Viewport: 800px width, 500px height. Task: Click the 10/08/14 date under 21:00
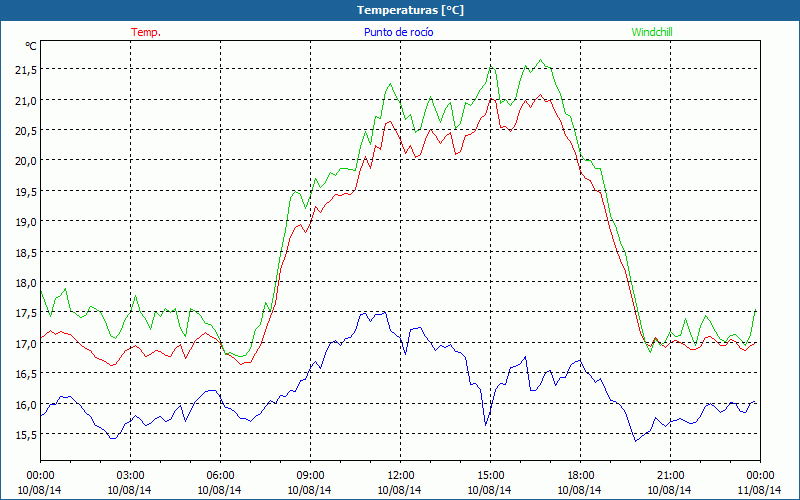(669, 490)
